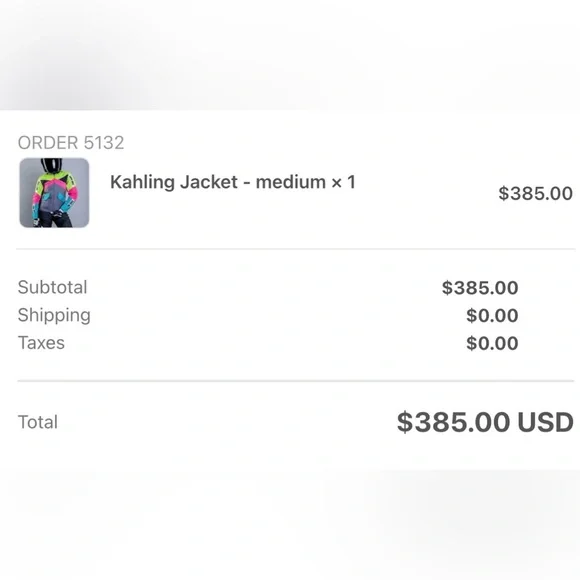Screen dimensions: 580x580
Task: Select the Total label
Action: (x=38, y=422)
